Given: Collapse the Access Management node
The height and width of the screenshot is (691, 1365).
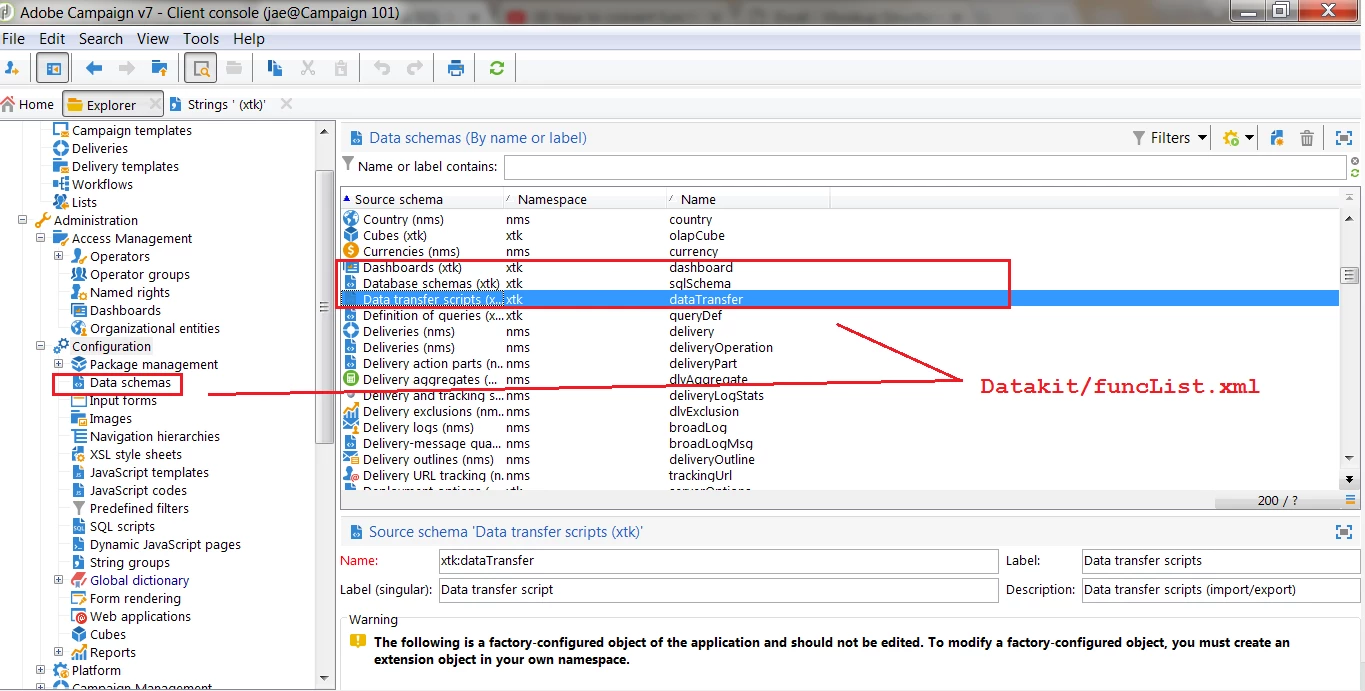Looking at the screenshot, I should coord(41,238).
